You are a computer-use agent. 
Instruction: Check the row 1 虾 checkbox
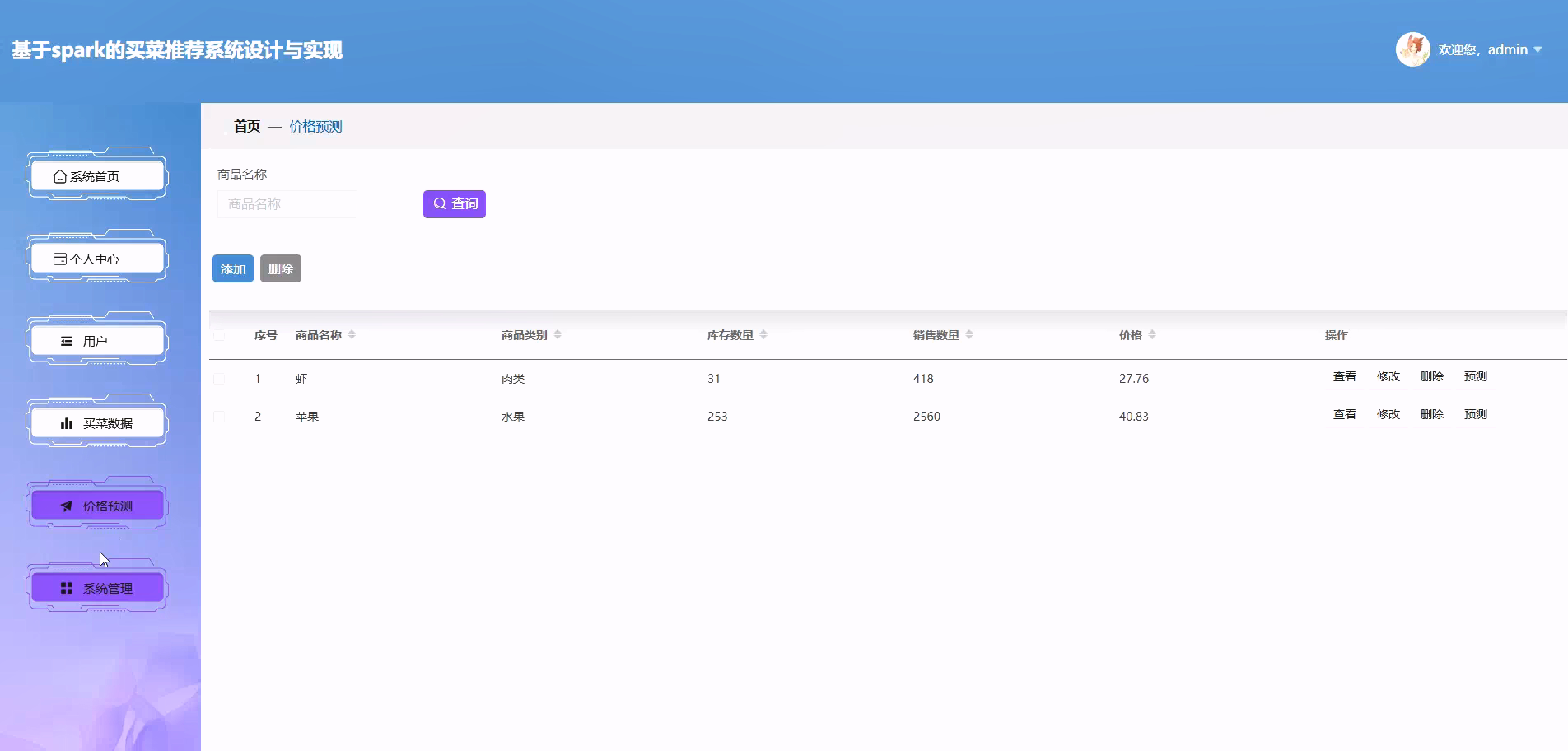coord(219,379)
